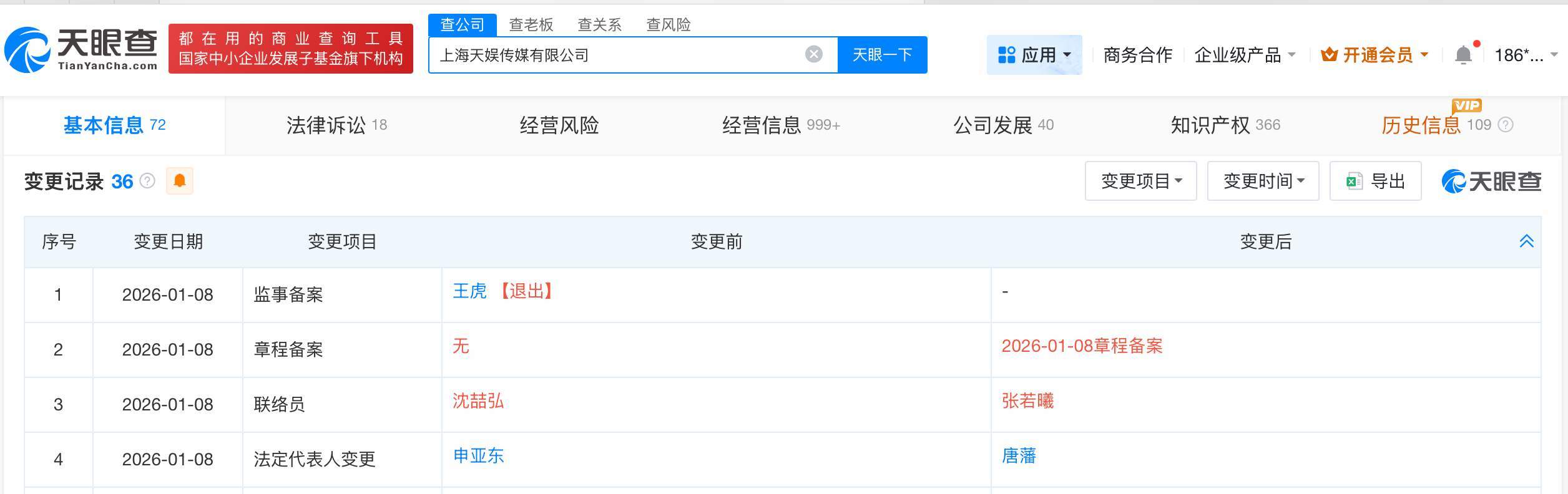
Task: Export records with the 导出 Excel button
Action: (1375, 181)
